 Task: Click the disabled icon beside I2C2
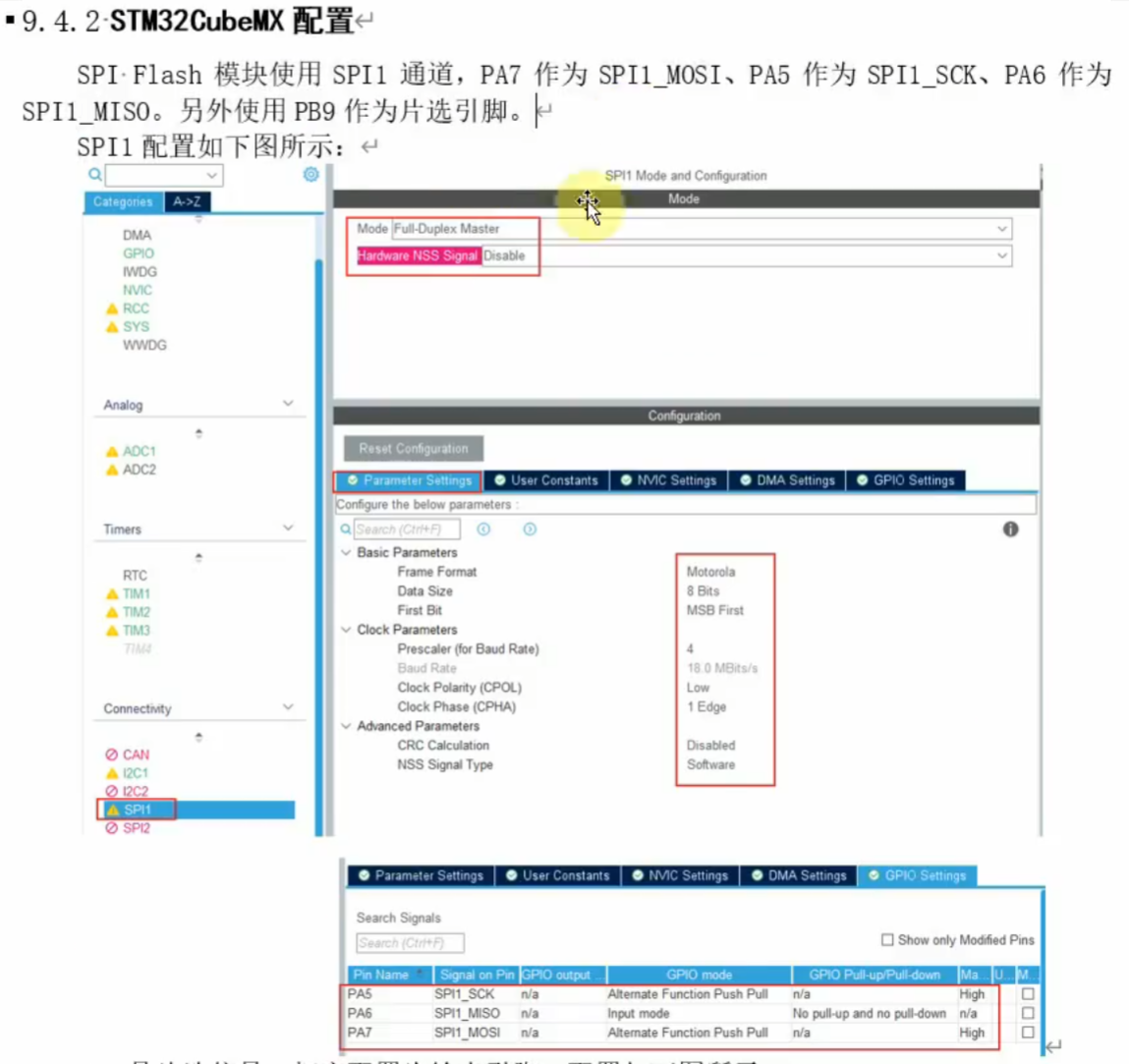click(112, 791)
